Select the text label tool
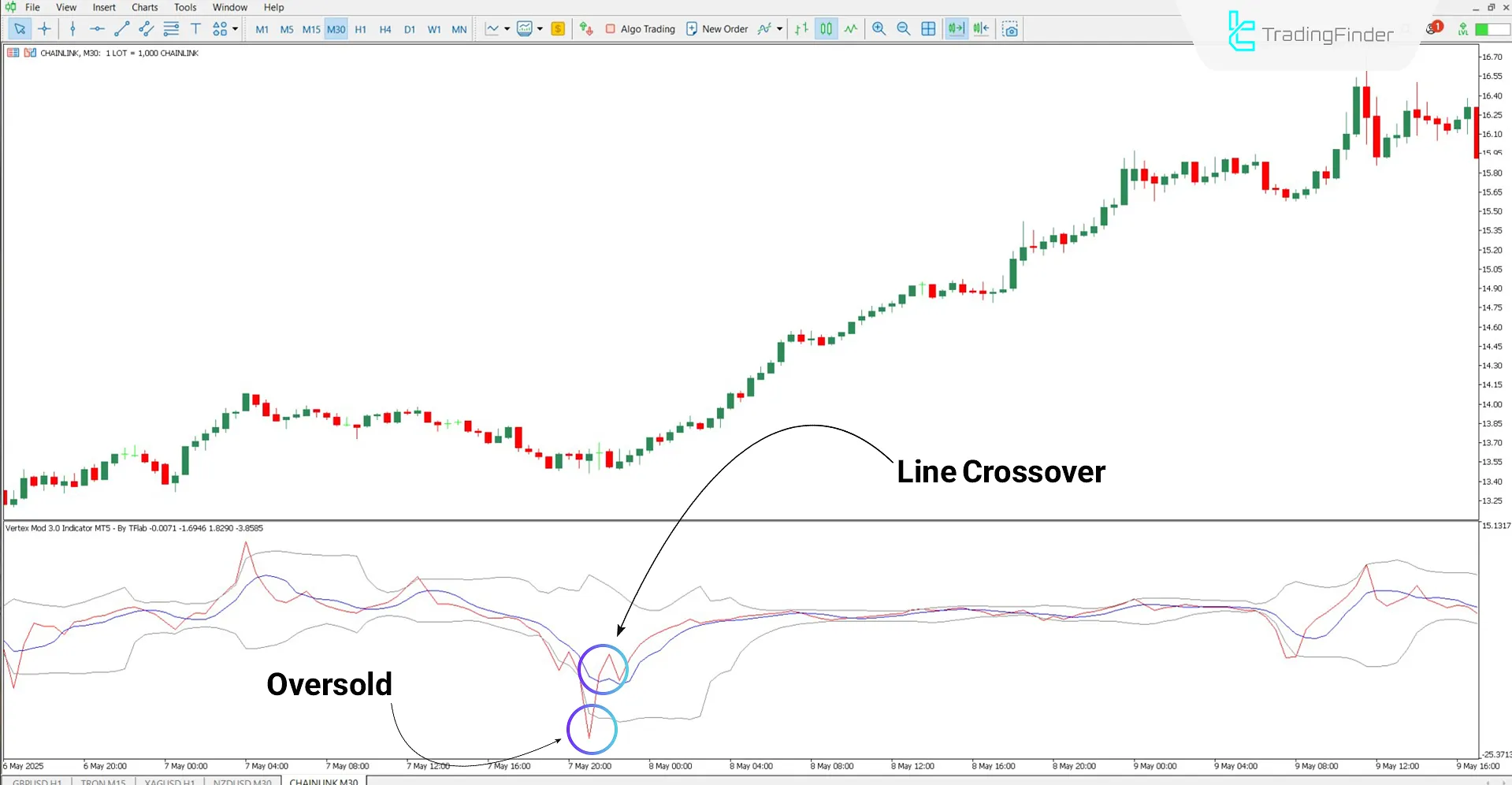The width and height of the screenshot is (1512, 785). coord(195,29)
